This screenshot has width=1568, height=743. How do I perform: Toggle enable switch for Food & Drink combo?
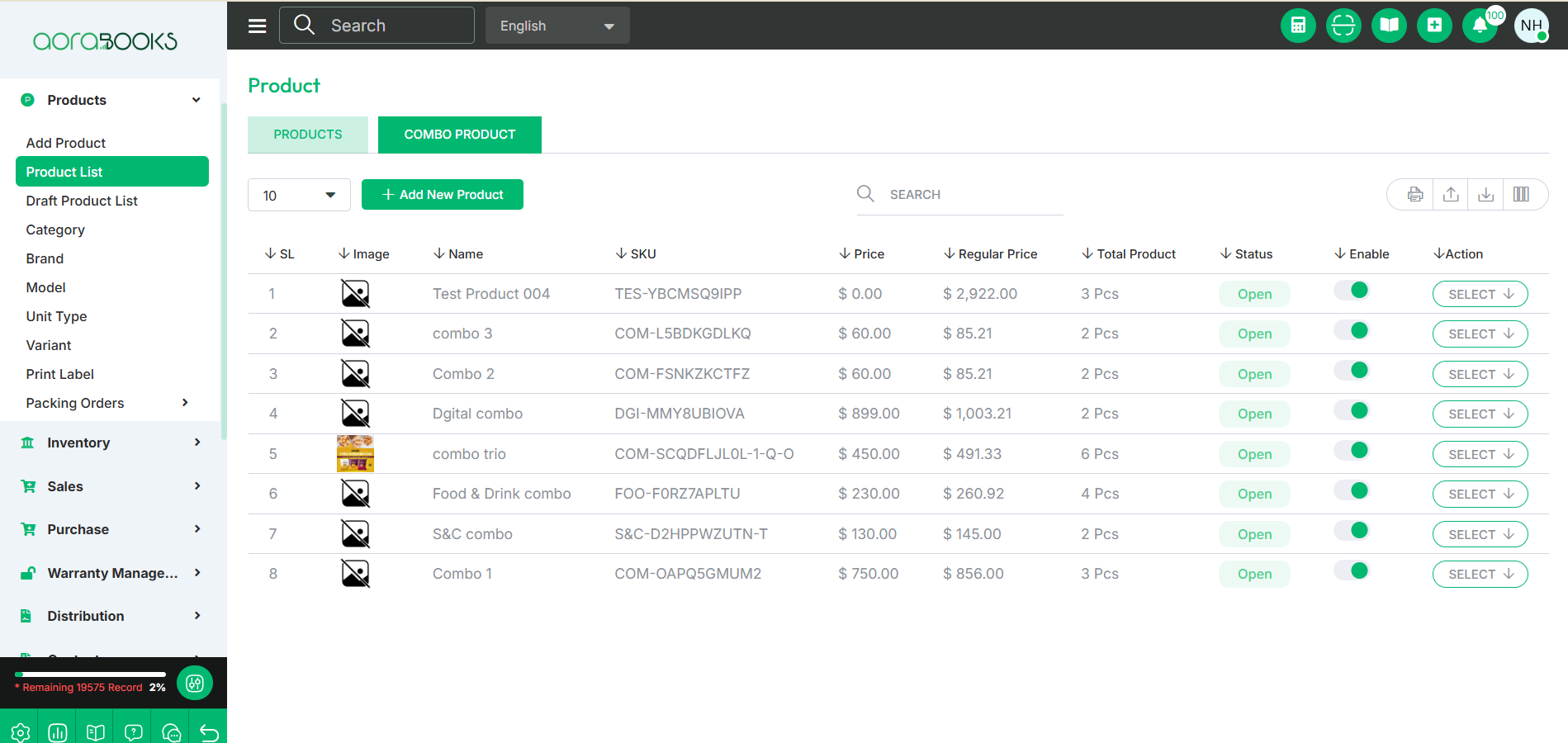click(x=1352, y=490)
